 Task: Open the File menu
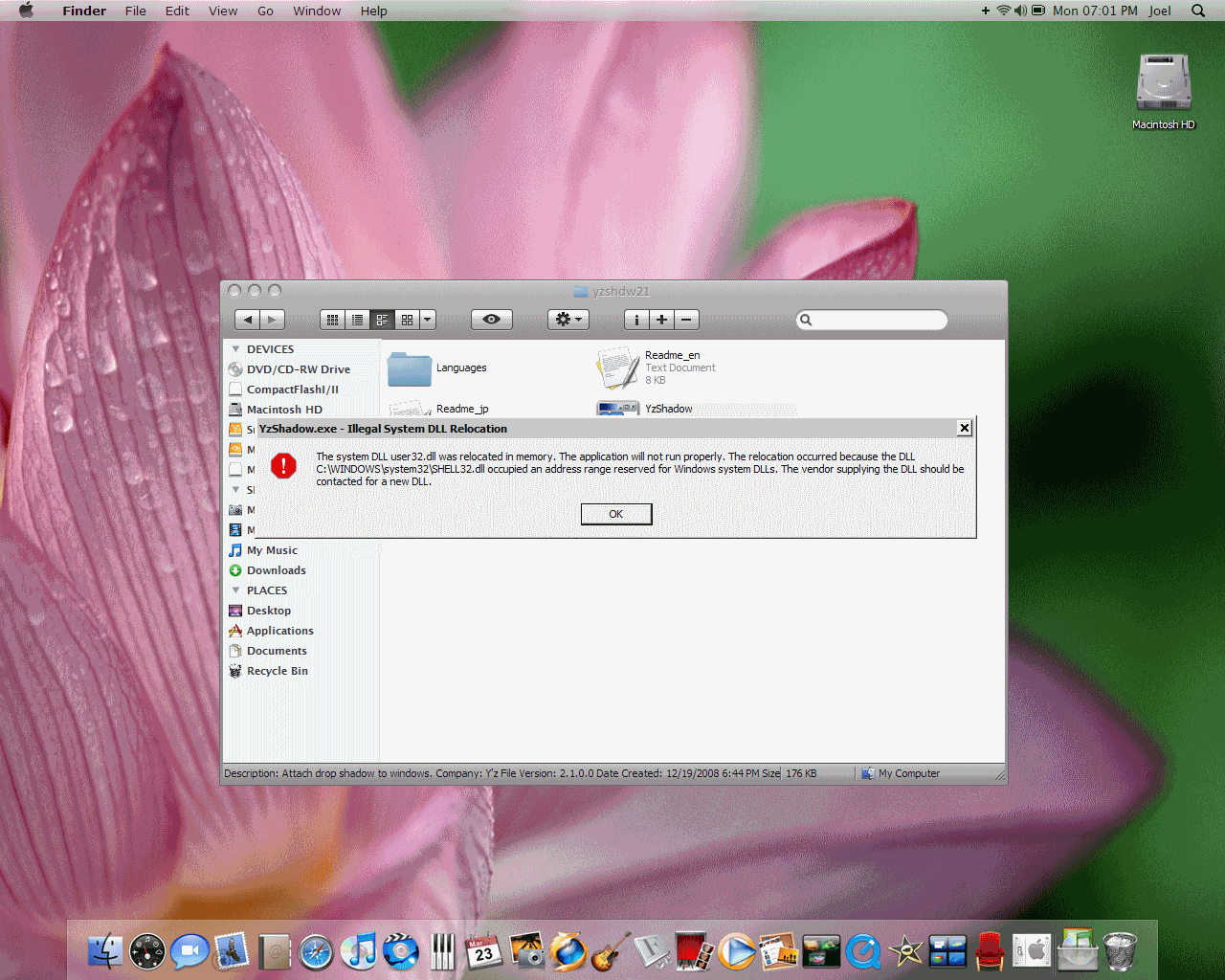pyautogui.click(x=136, y=11)
